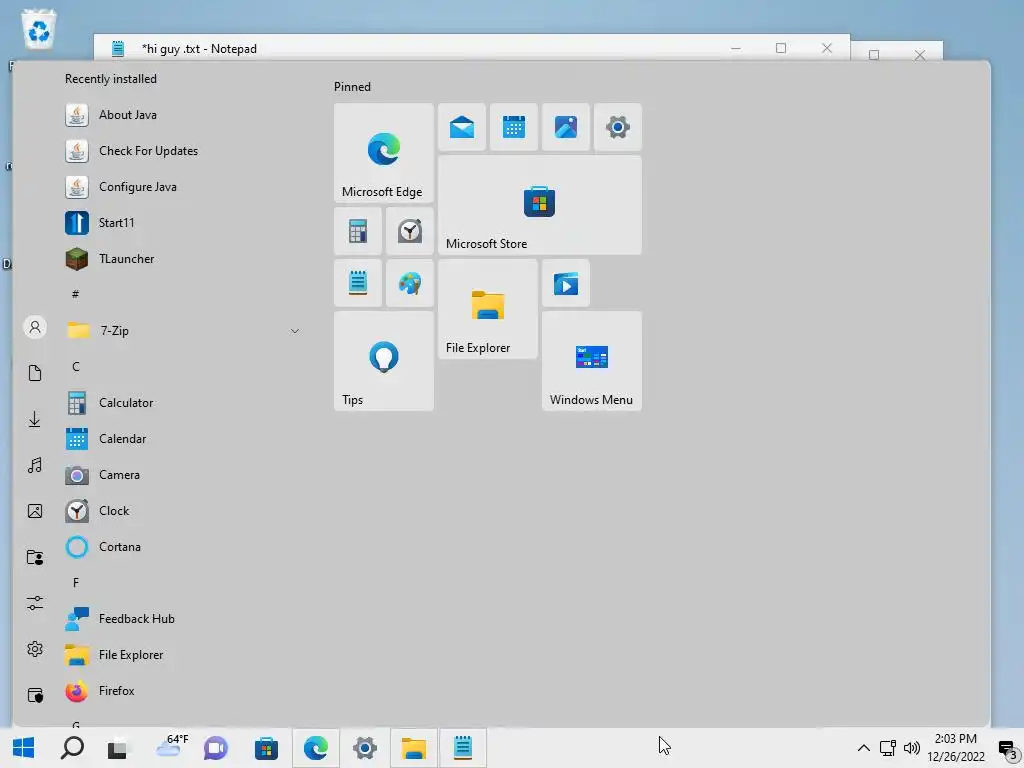Open Calendar in the app list
This screenshot has height=768, width=1024.
183,439
